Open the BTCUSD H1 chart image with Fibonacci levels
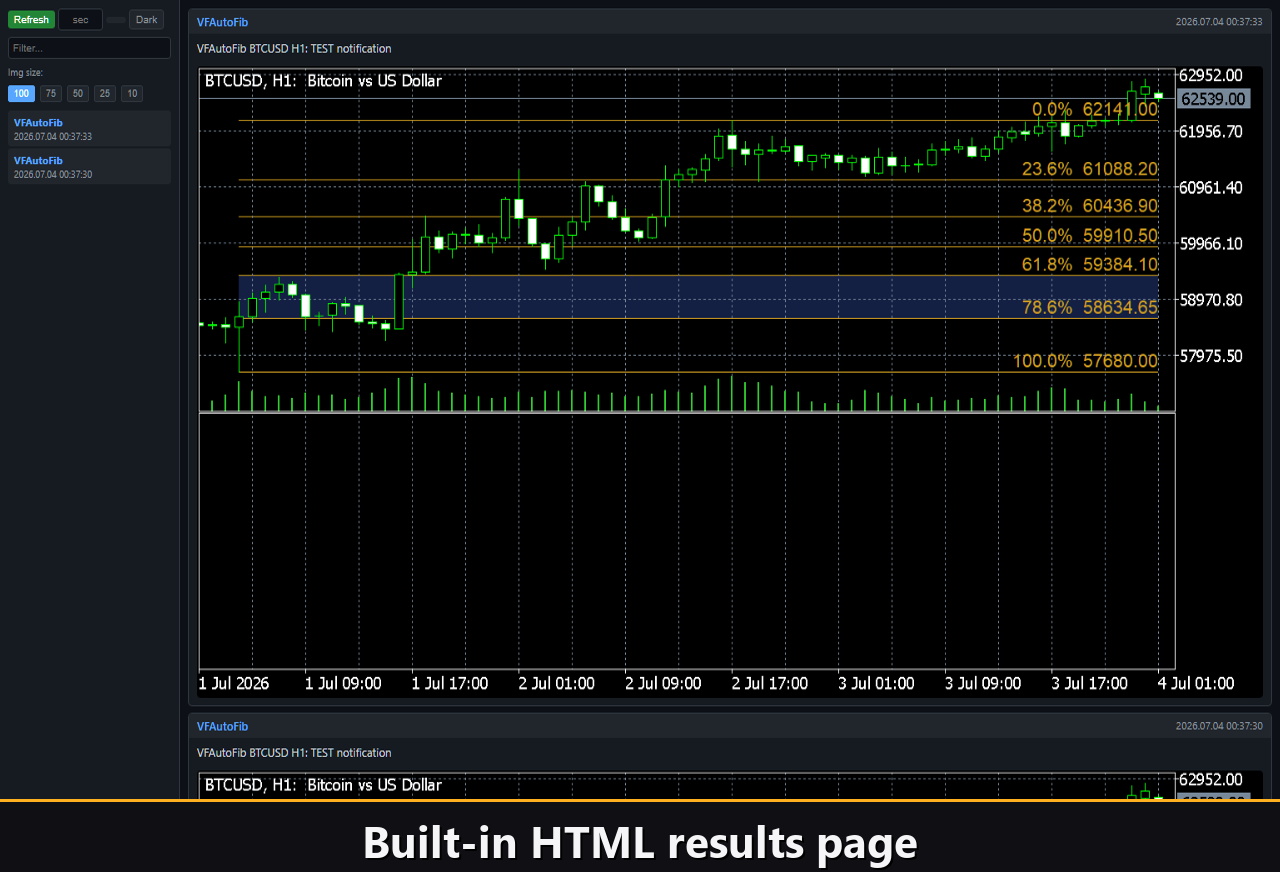 (729, 382)
